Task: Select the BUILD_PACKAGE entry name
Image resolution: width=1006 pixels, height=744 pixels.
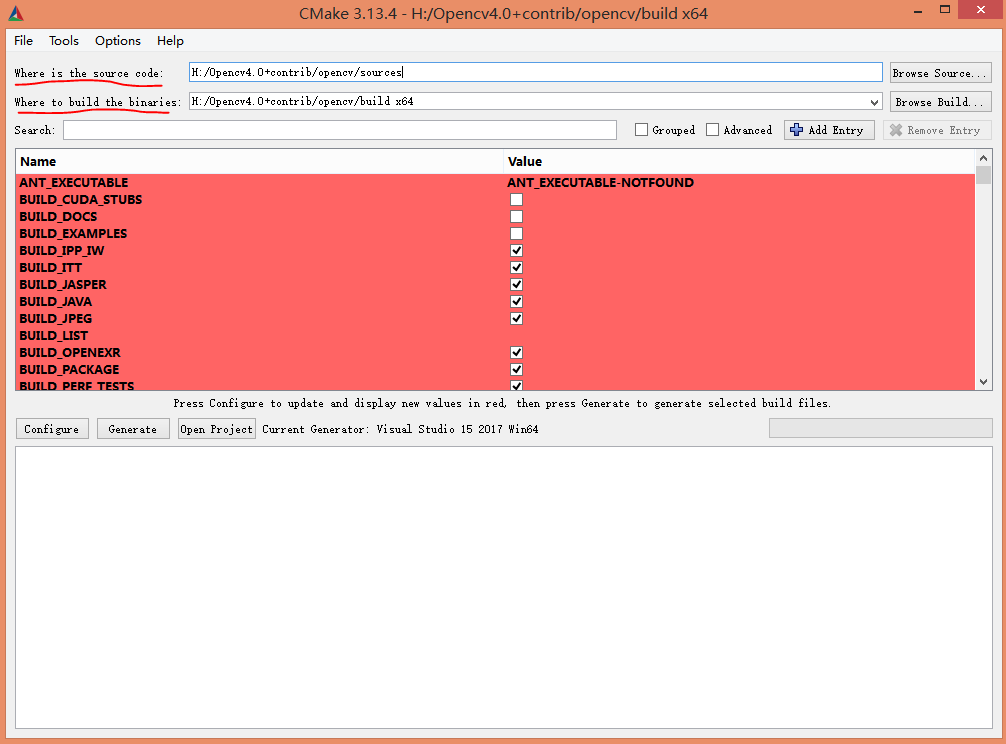Action: [x=69, y=369]
